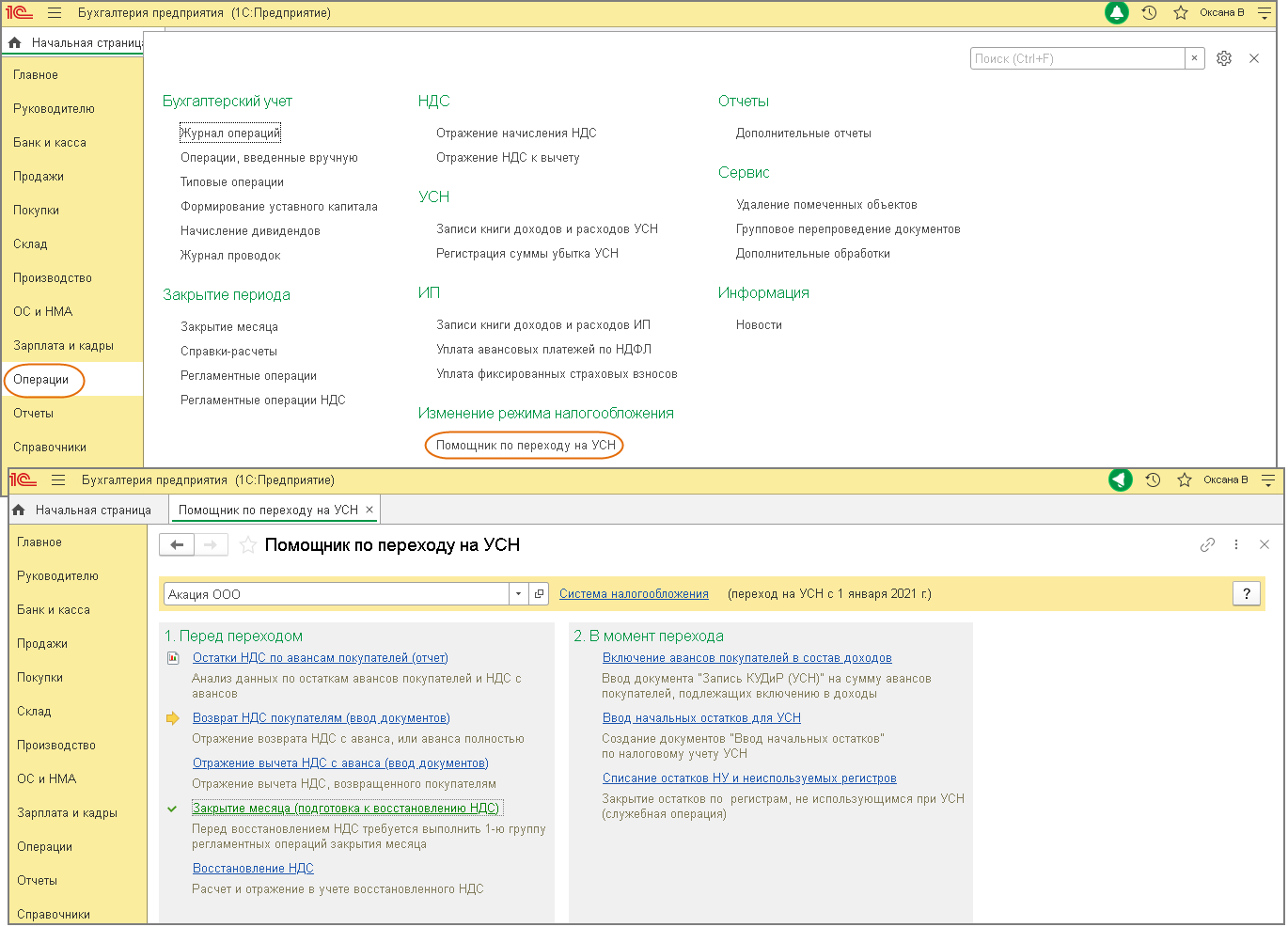Close the Операции menu panel with X
Screen dimensions: 1288x927
point(1254,58)
